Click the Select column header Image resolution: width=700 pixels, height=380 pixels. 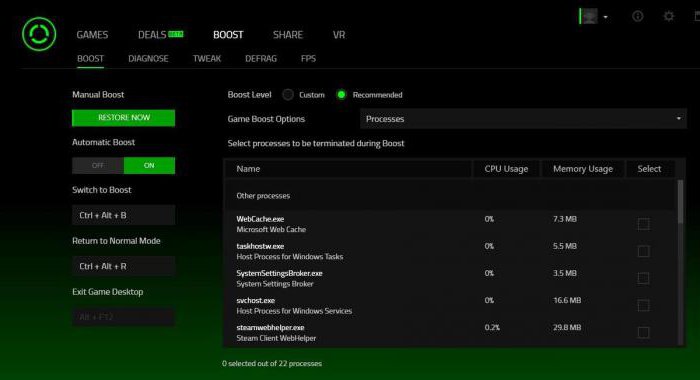[649, 169]
